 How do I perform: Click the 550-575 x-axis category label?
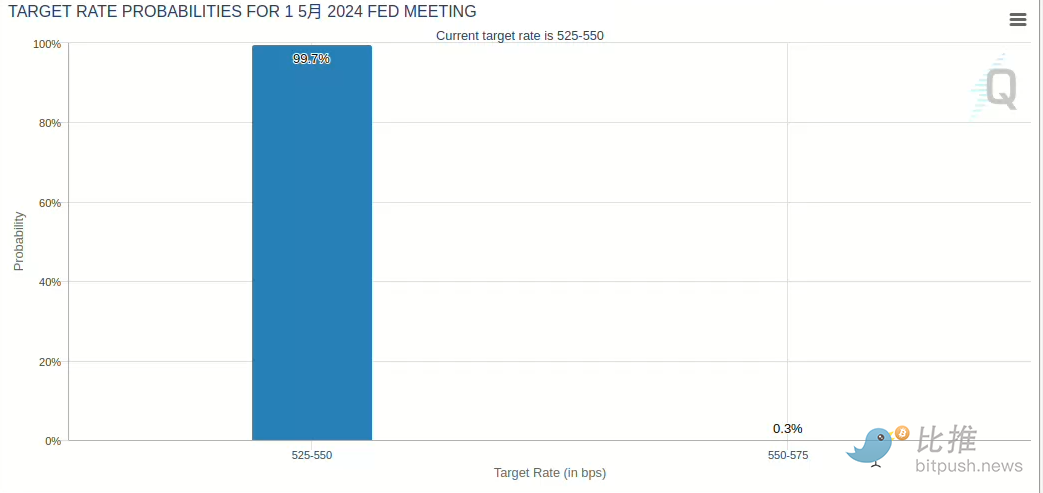(788, 455)
